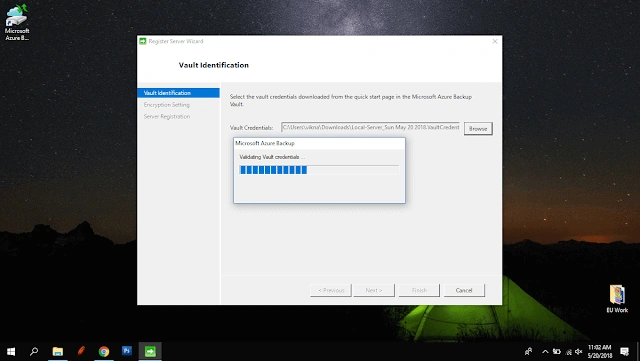Click the Vault Credentials path field
This screenshot has height=361, width=640.
tap(371, 127)
